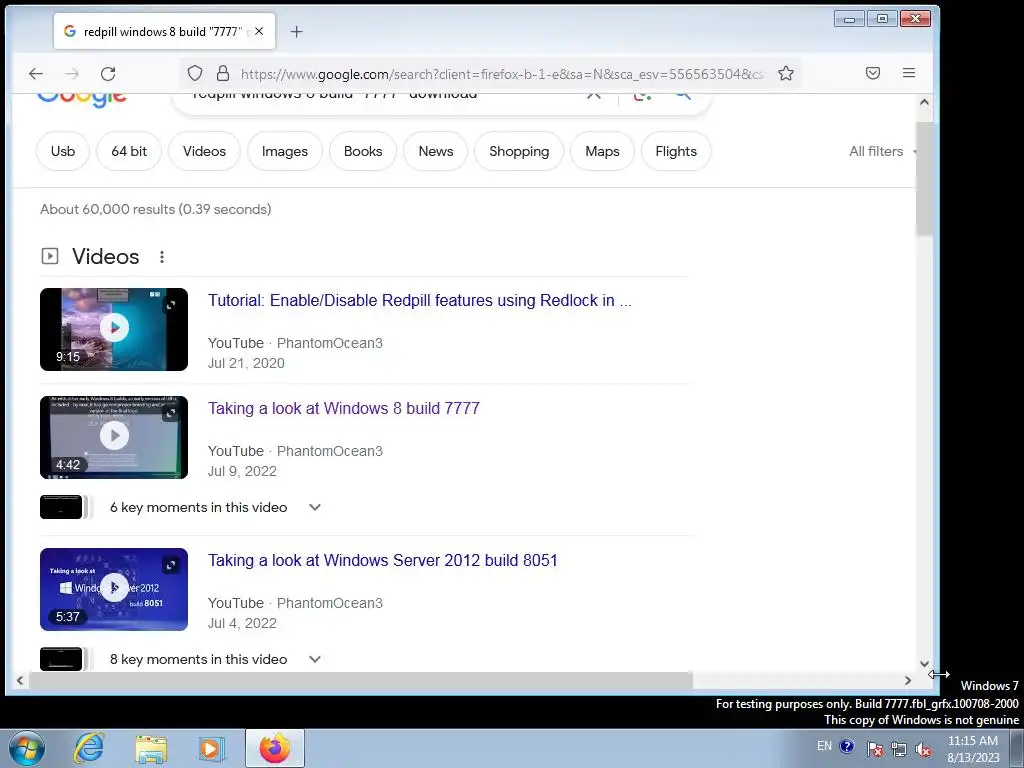This screenshot has width=1024, height=768.
Task: Switch to the Maps results tab
Action: coord(602,151)
